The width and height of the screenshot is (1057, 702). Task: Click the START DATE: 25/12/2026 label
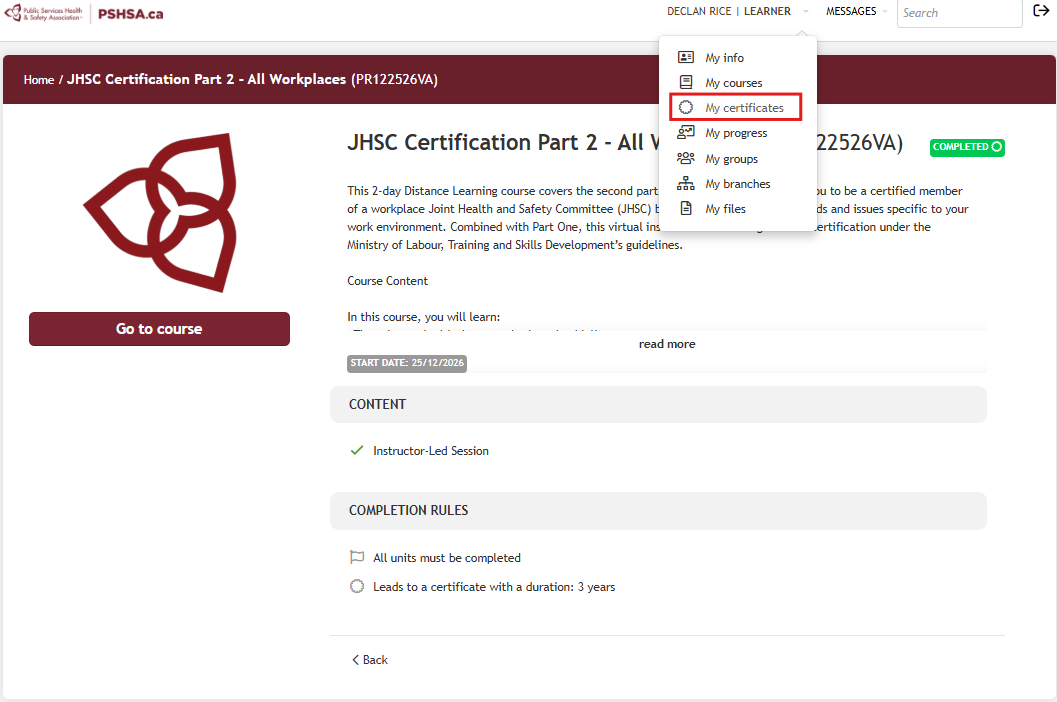[x=407, y=363]
